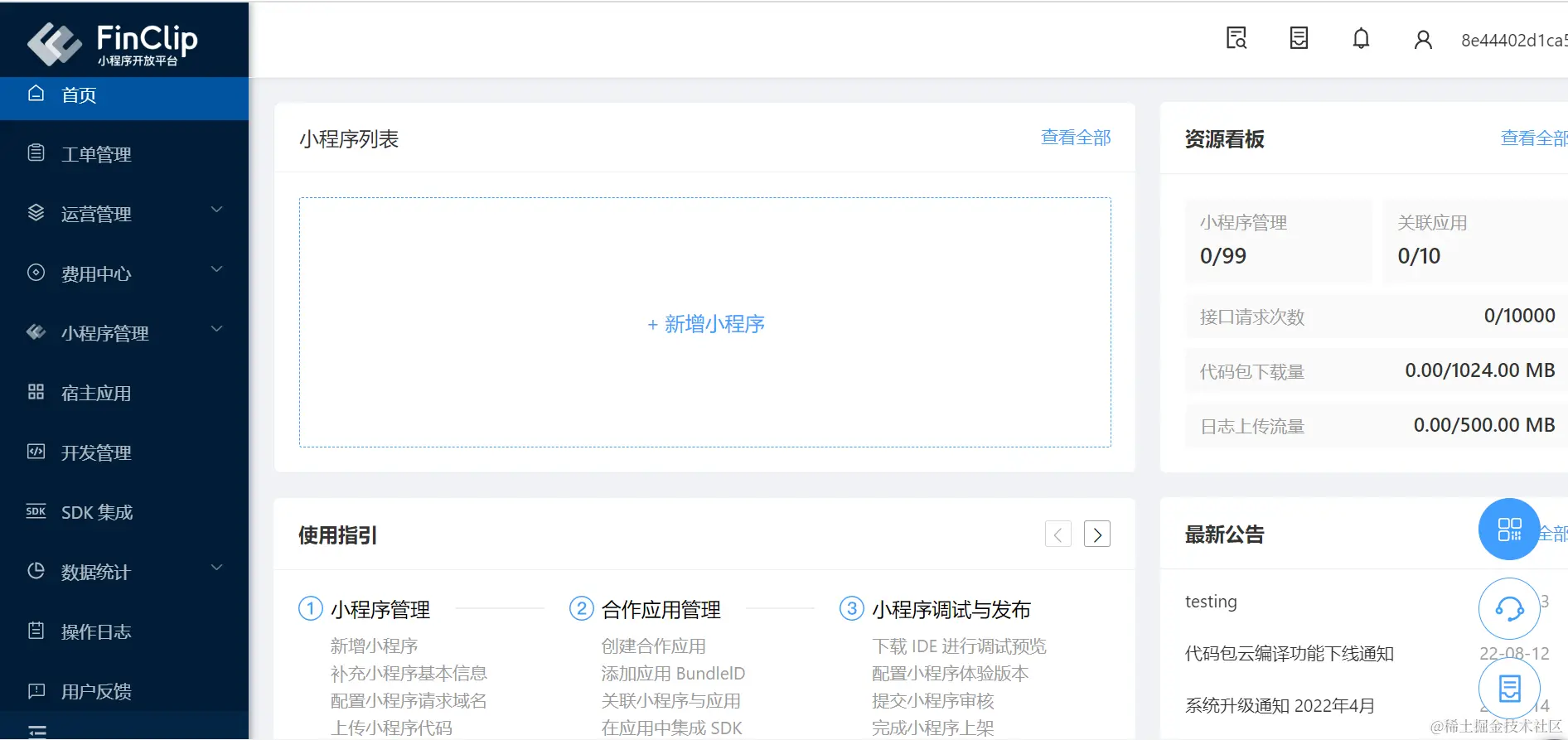Click the 接口请求次数 resource row
This screenshot has height=740, width=1568.
(x=1377, y=316)
